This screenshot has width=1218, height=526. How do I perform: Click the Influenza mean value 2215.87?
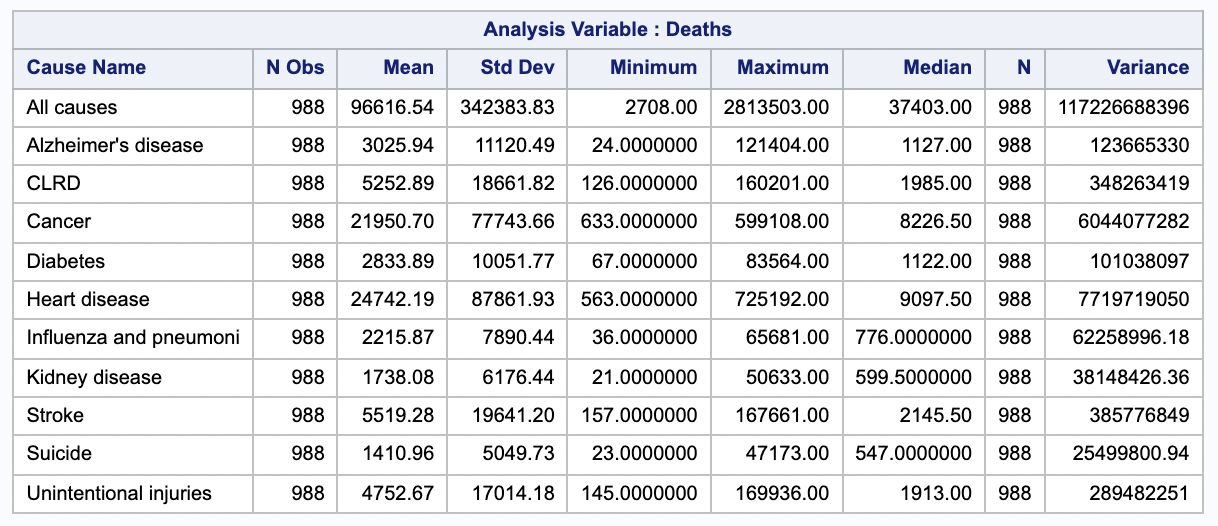(x=398, y=338)
